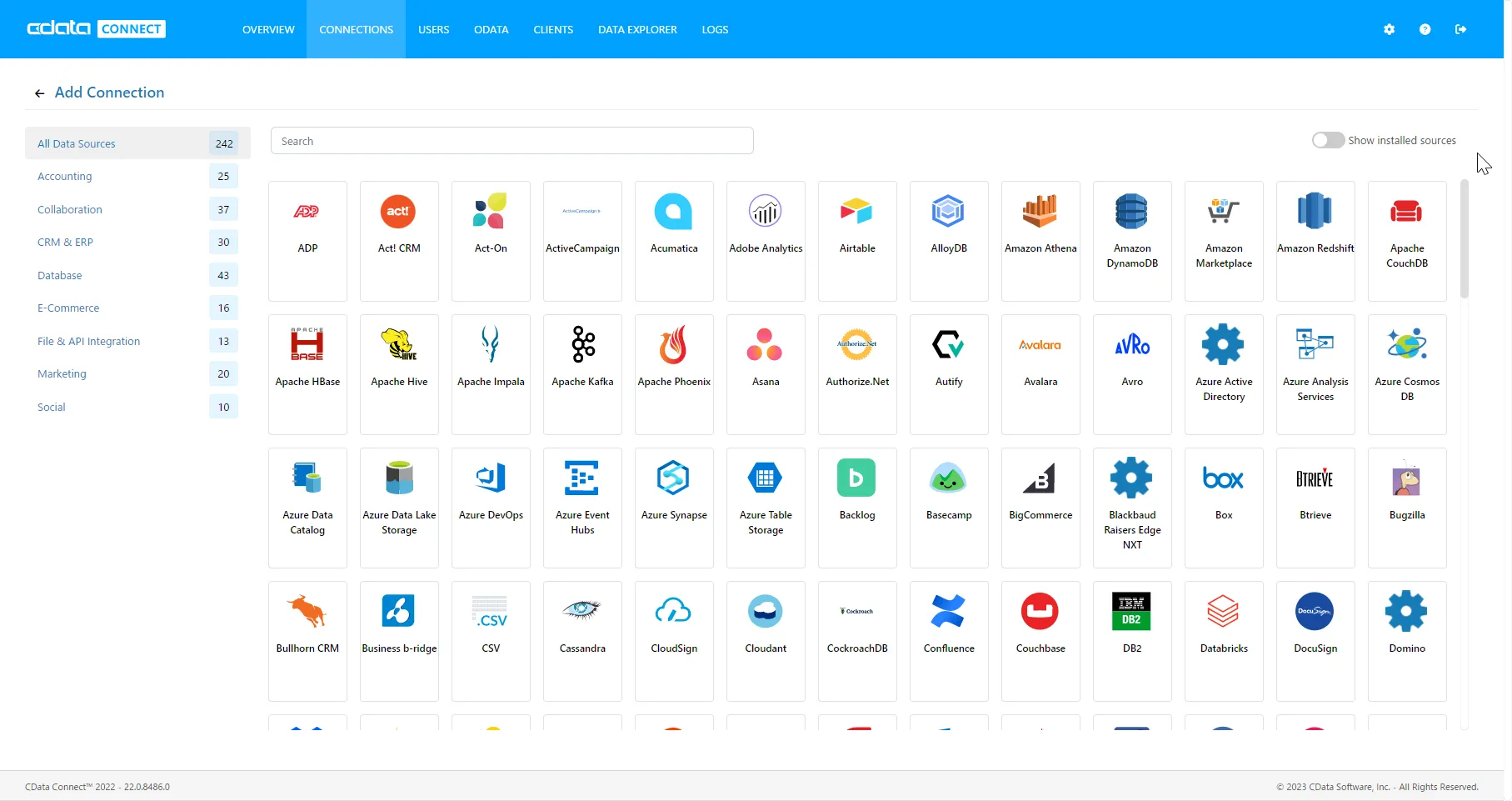Open the Box data source tile
Screen dimensions: 1512x801
pyautogui.click(x=1223, y=508)
